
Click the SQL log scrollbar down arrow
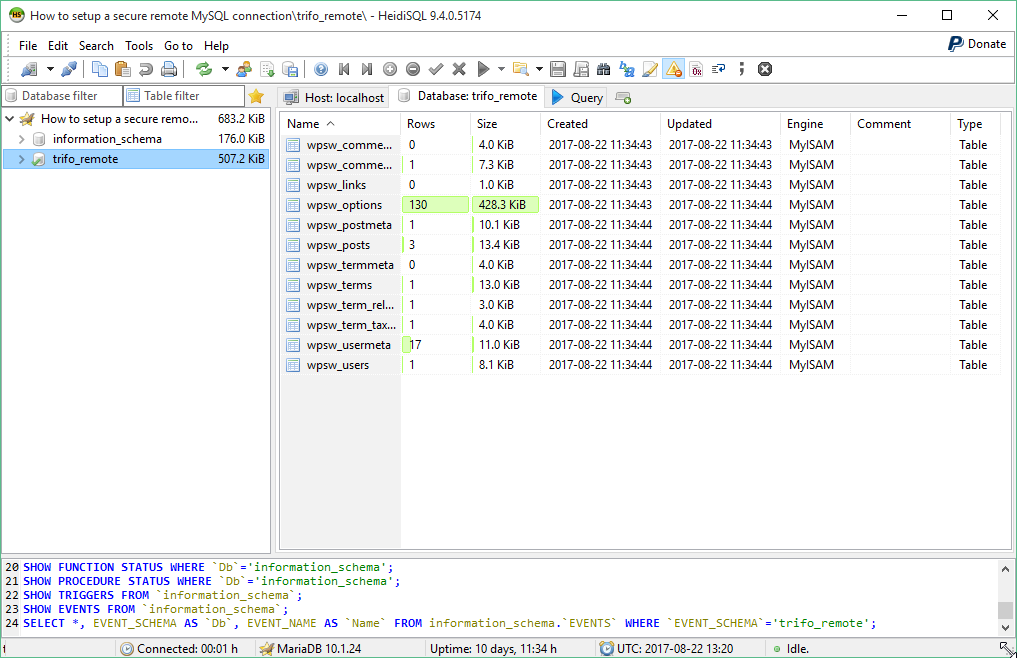click(x=1005, y=628)
